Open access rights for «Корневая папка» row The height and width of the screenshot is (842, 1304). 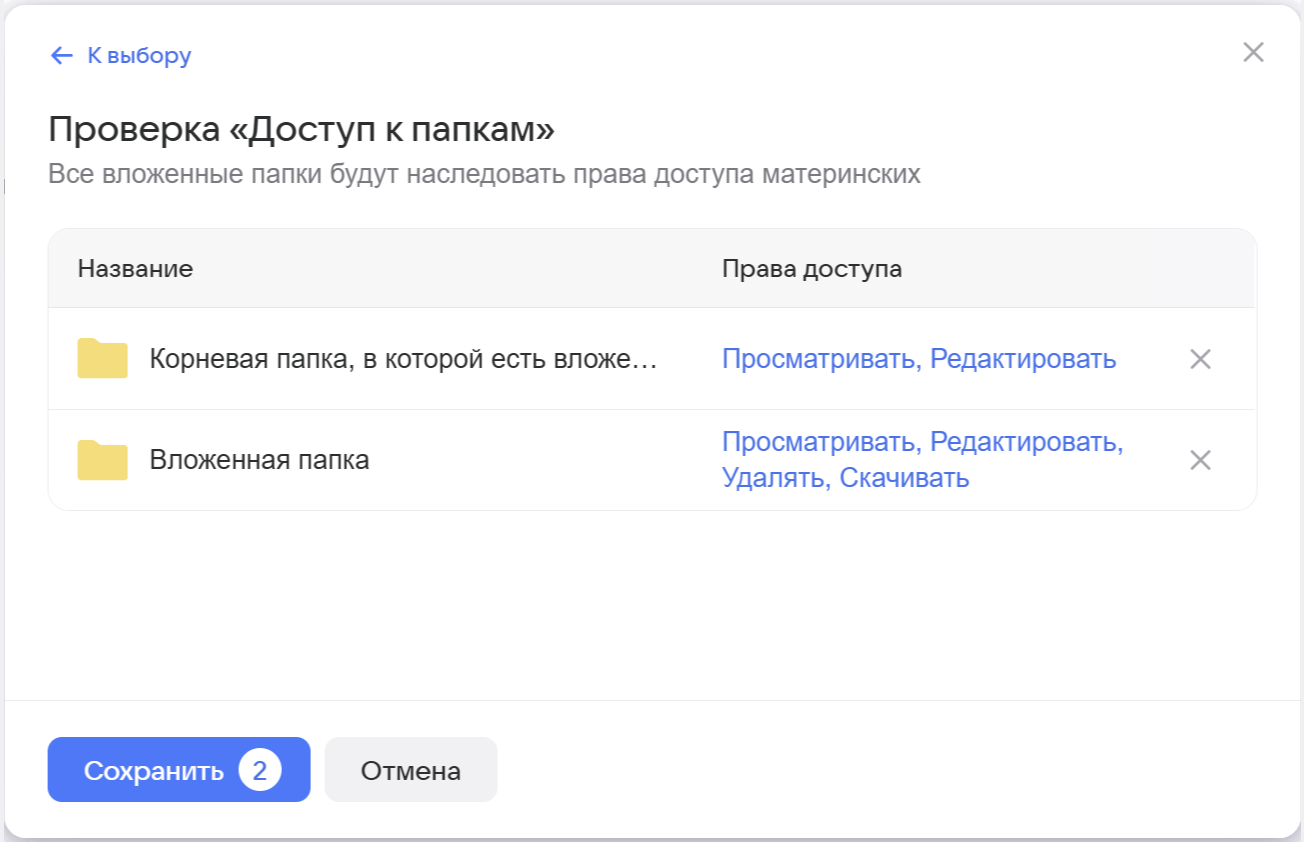pyautogui.click(x=918, y=359)
